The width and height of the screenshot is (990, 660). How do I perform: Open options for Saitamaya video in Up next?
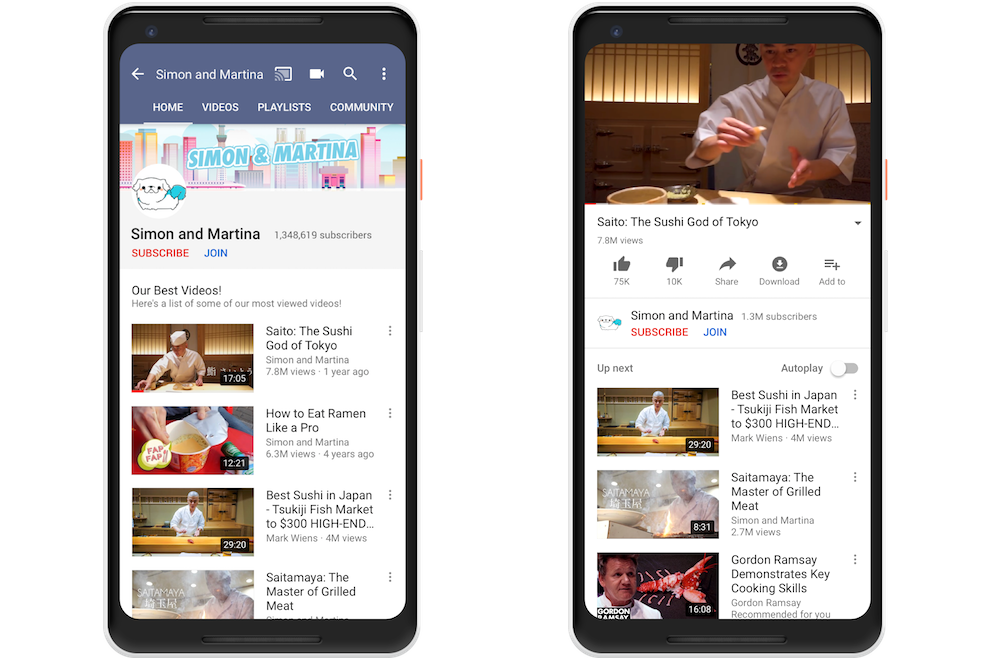856,477
